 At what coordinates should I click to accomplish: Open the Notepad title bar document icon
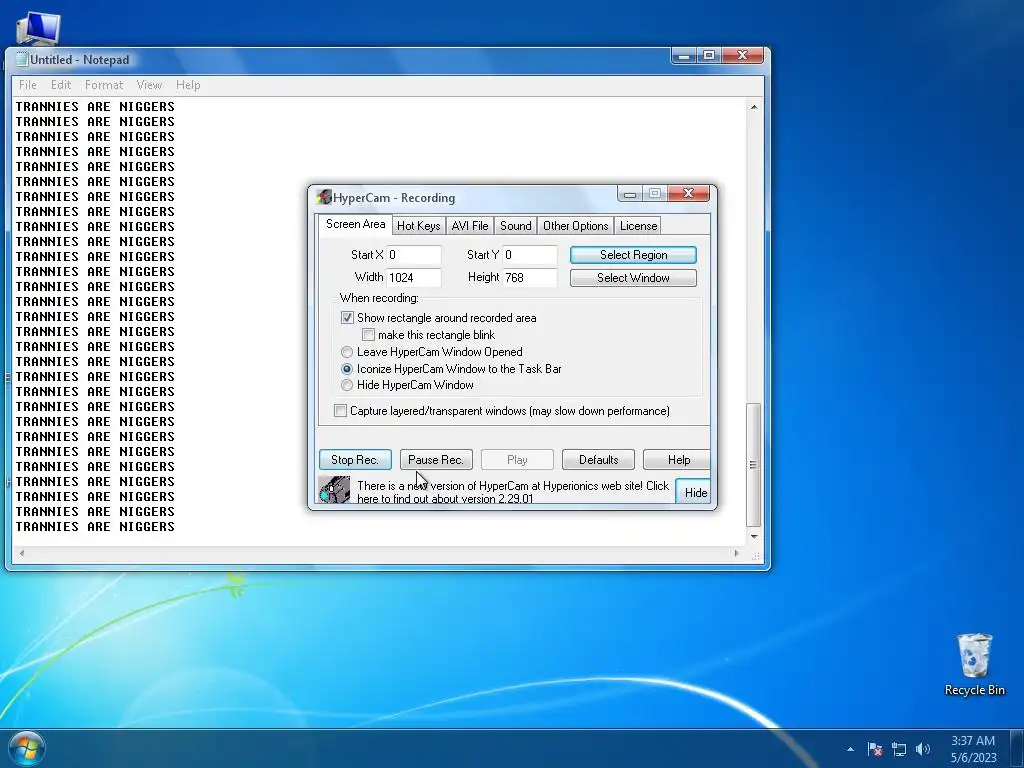[22, 59]
